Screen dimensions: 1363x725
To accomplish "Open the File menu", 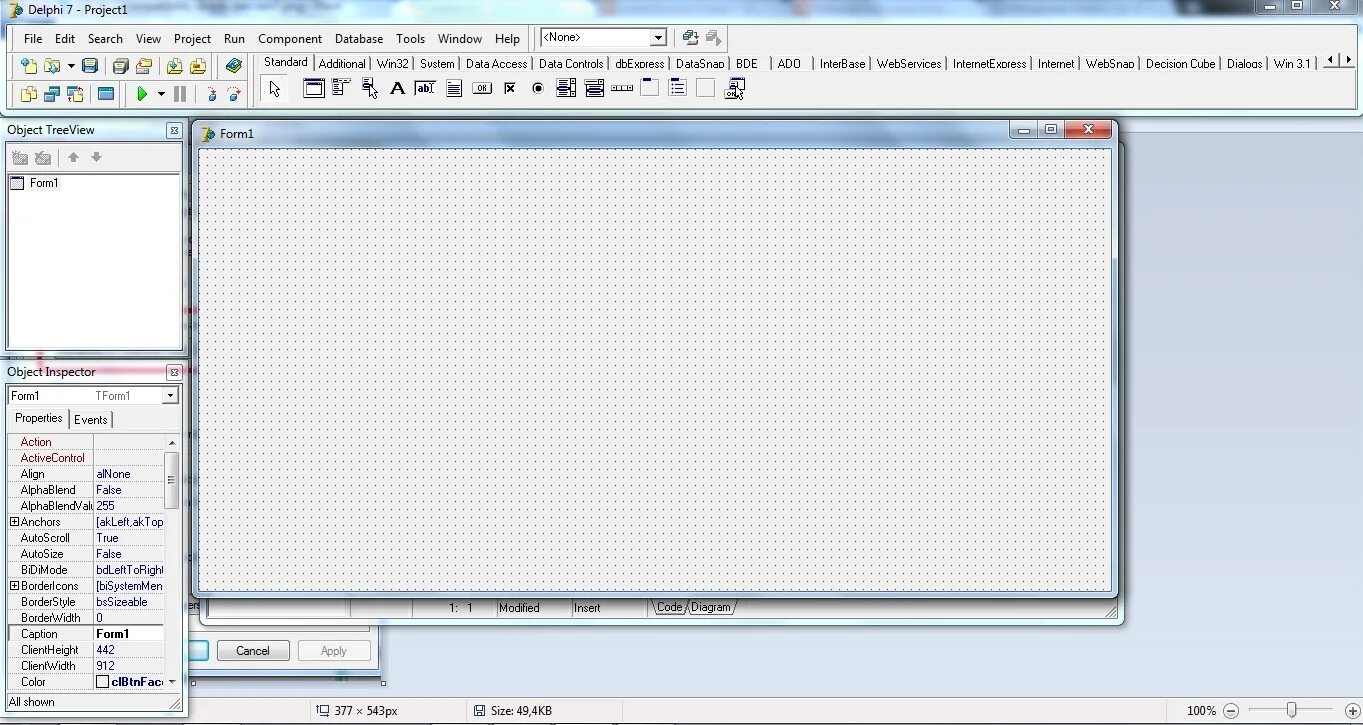I will point(33,39).
